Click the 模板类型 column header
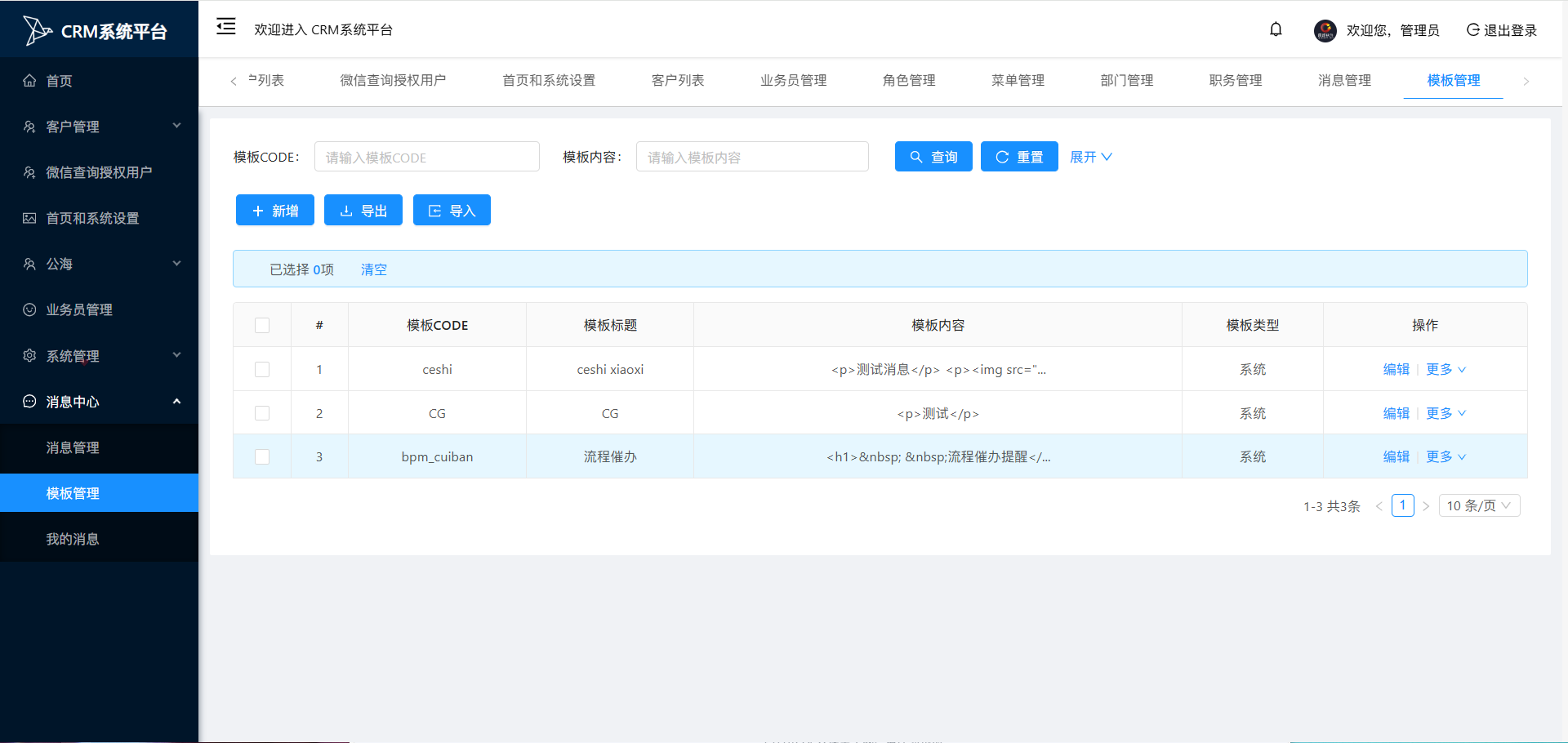 click(1253, 325)
